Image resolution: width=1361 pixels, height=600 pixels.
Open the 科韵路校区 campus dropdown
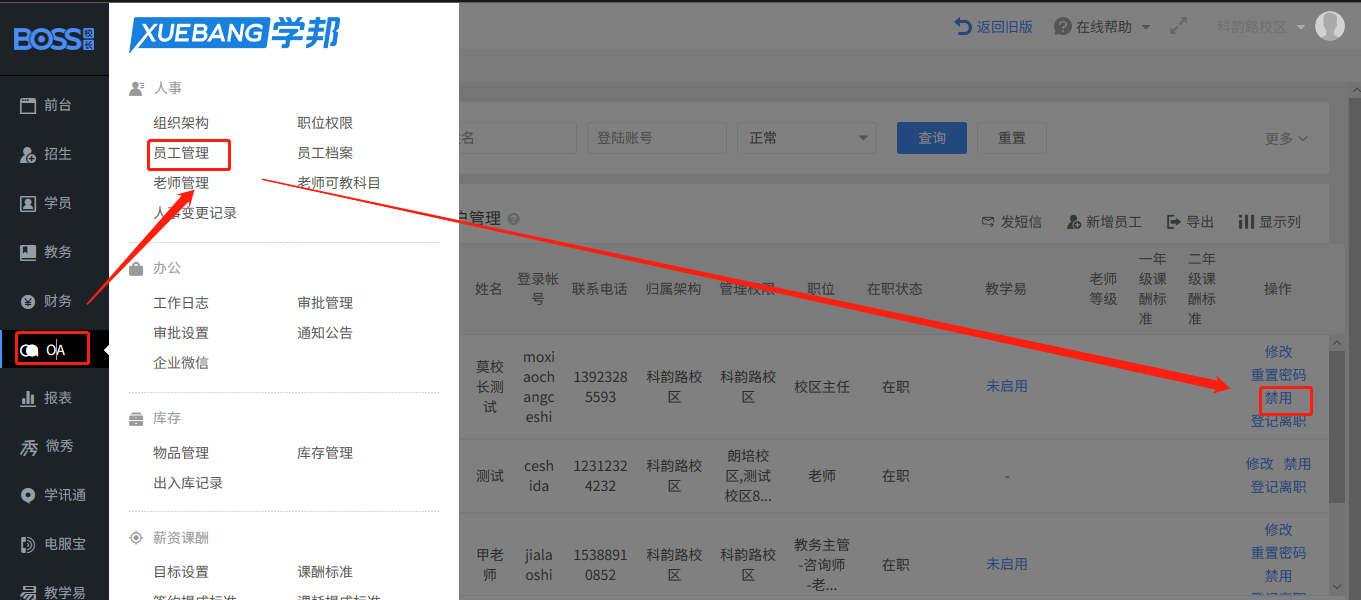click(1261, 27)
